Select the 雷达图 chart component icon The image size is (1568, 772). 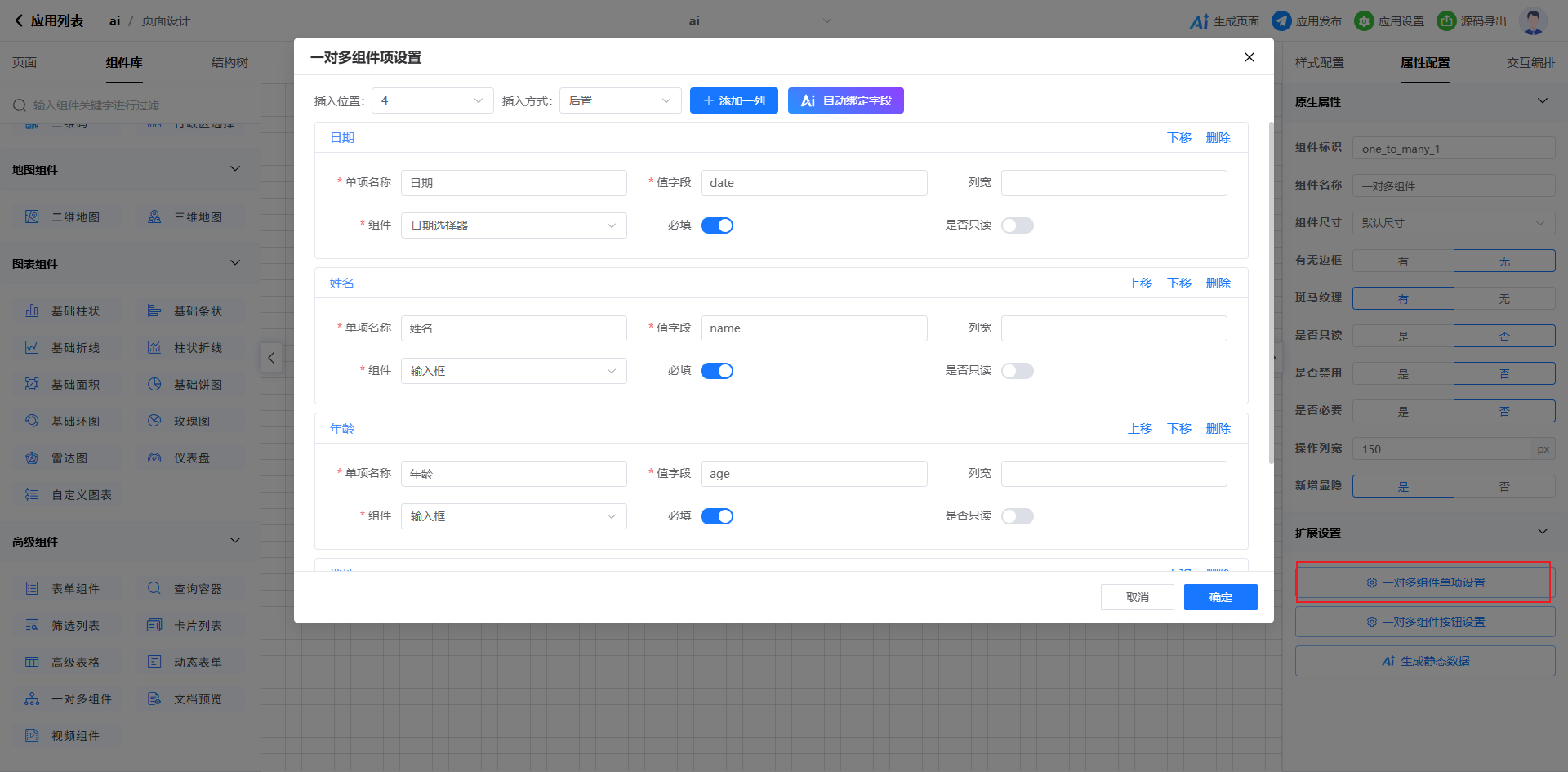[x=32, y=458]
